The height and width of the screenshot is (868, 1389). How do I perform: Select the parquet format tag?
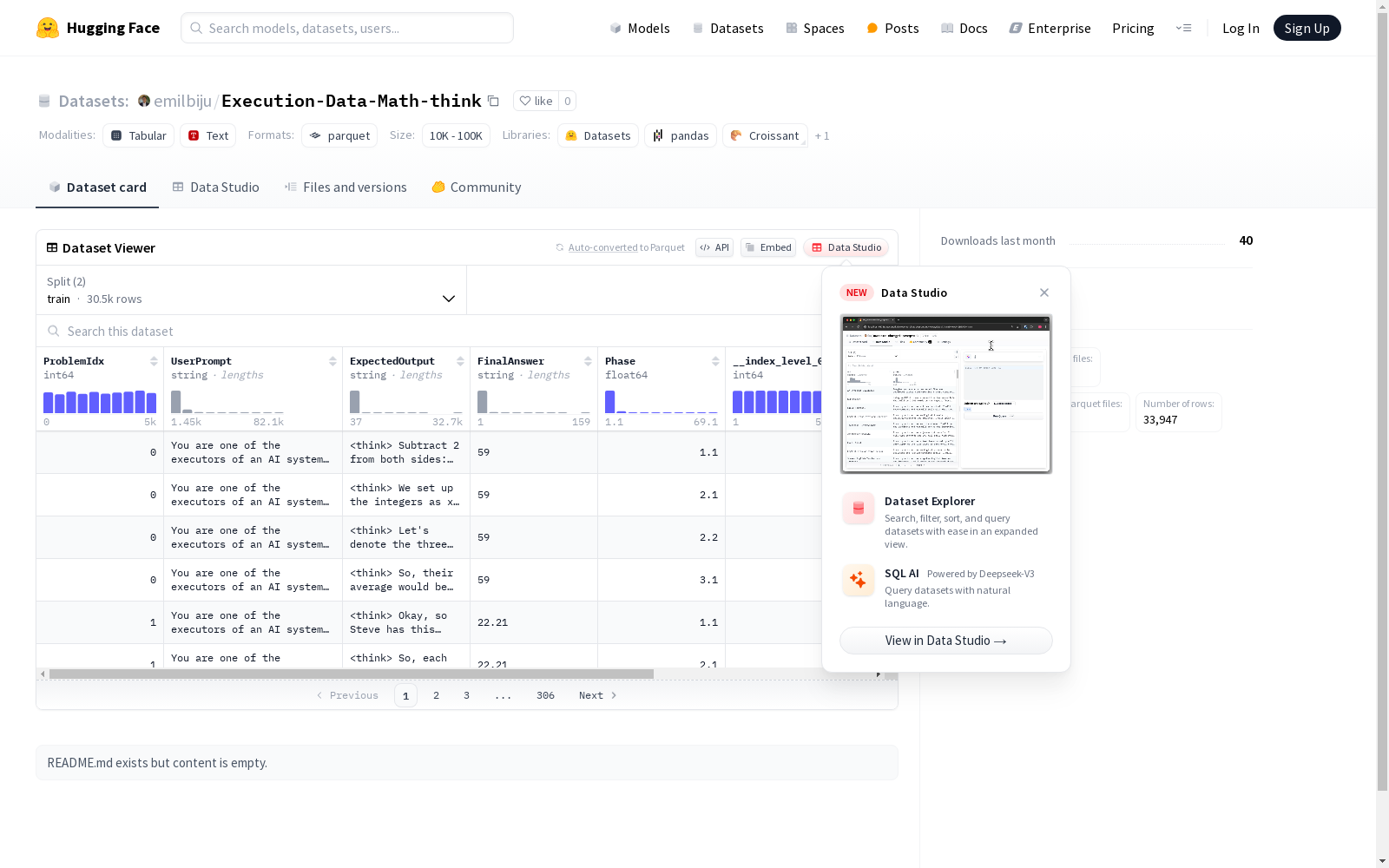(x=339, y=135)
